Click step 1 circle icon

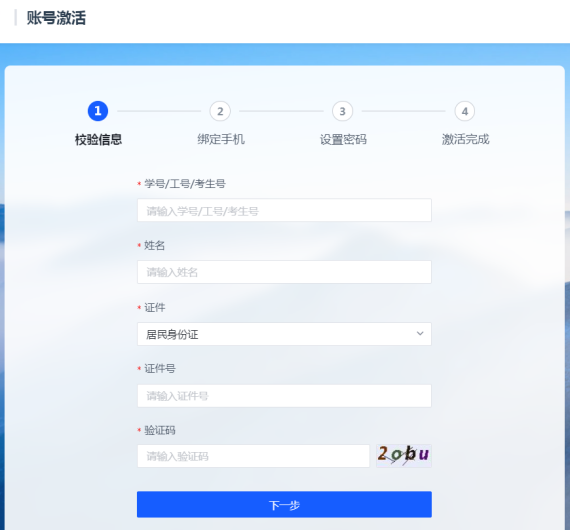coord(98,111)
